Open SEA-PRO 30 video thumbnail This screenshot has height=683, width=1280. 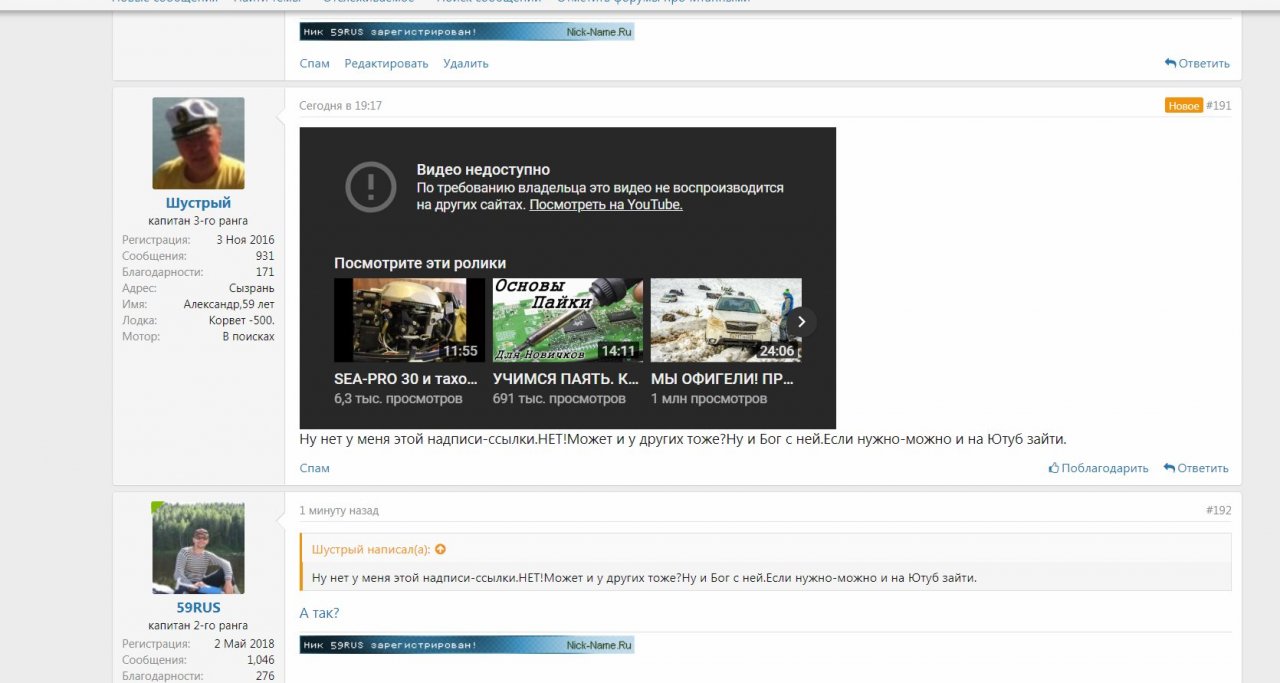[408, 320]
